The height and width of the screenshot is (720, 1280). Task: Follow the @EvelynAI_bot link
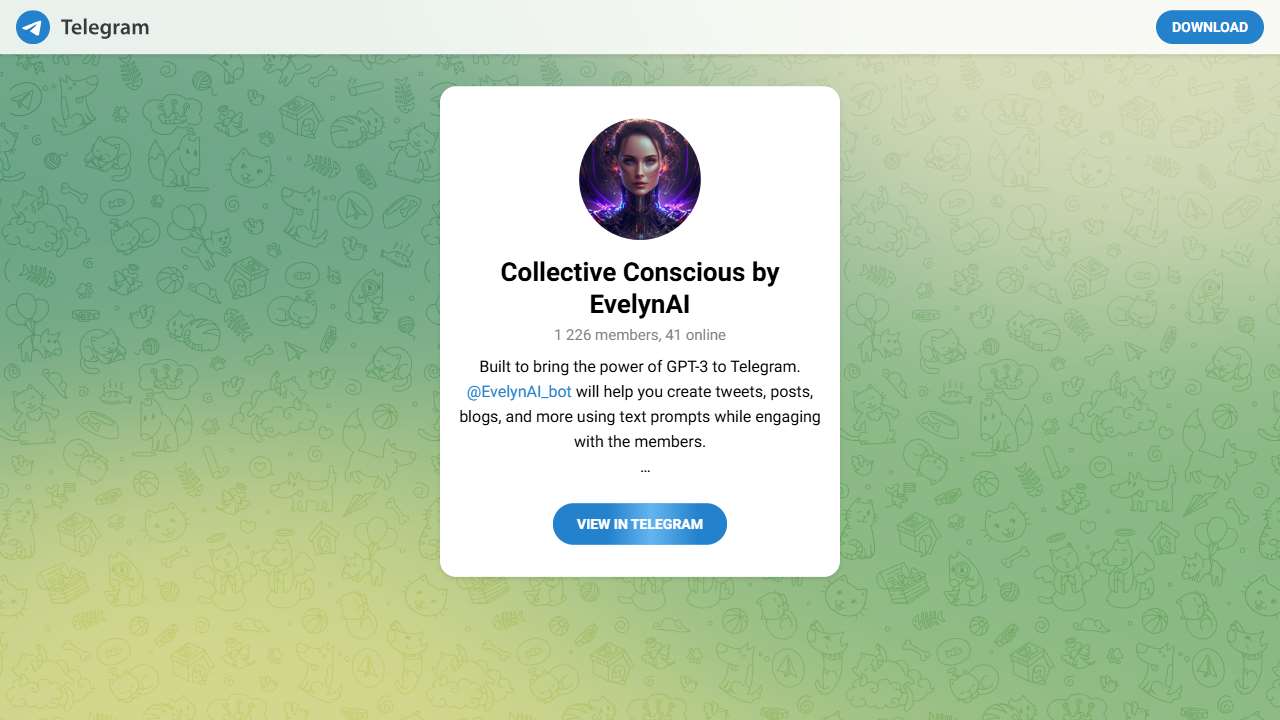pos(519,391)
